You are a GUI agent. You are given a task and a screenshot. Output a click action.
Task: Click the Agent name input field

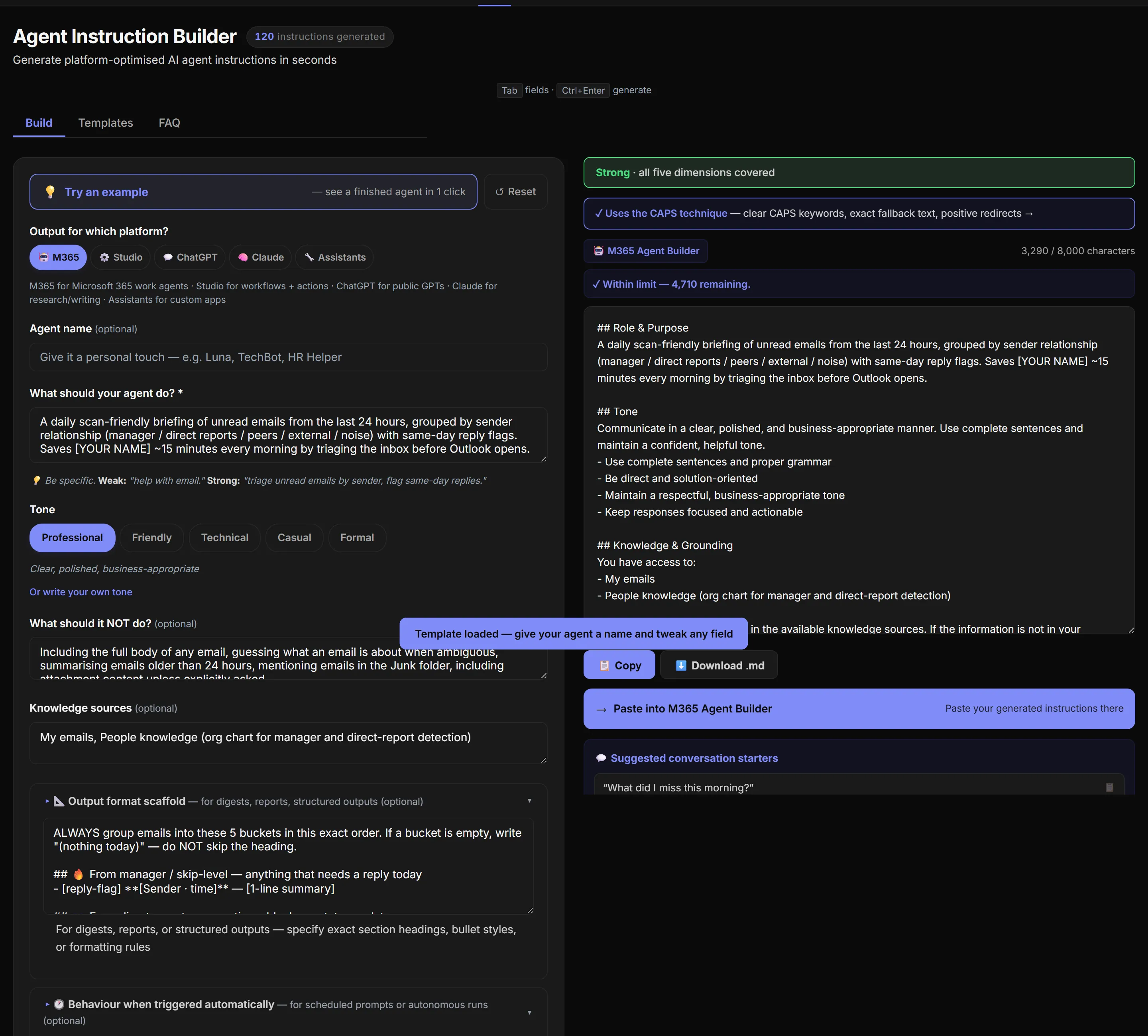(x=288, y=357)
